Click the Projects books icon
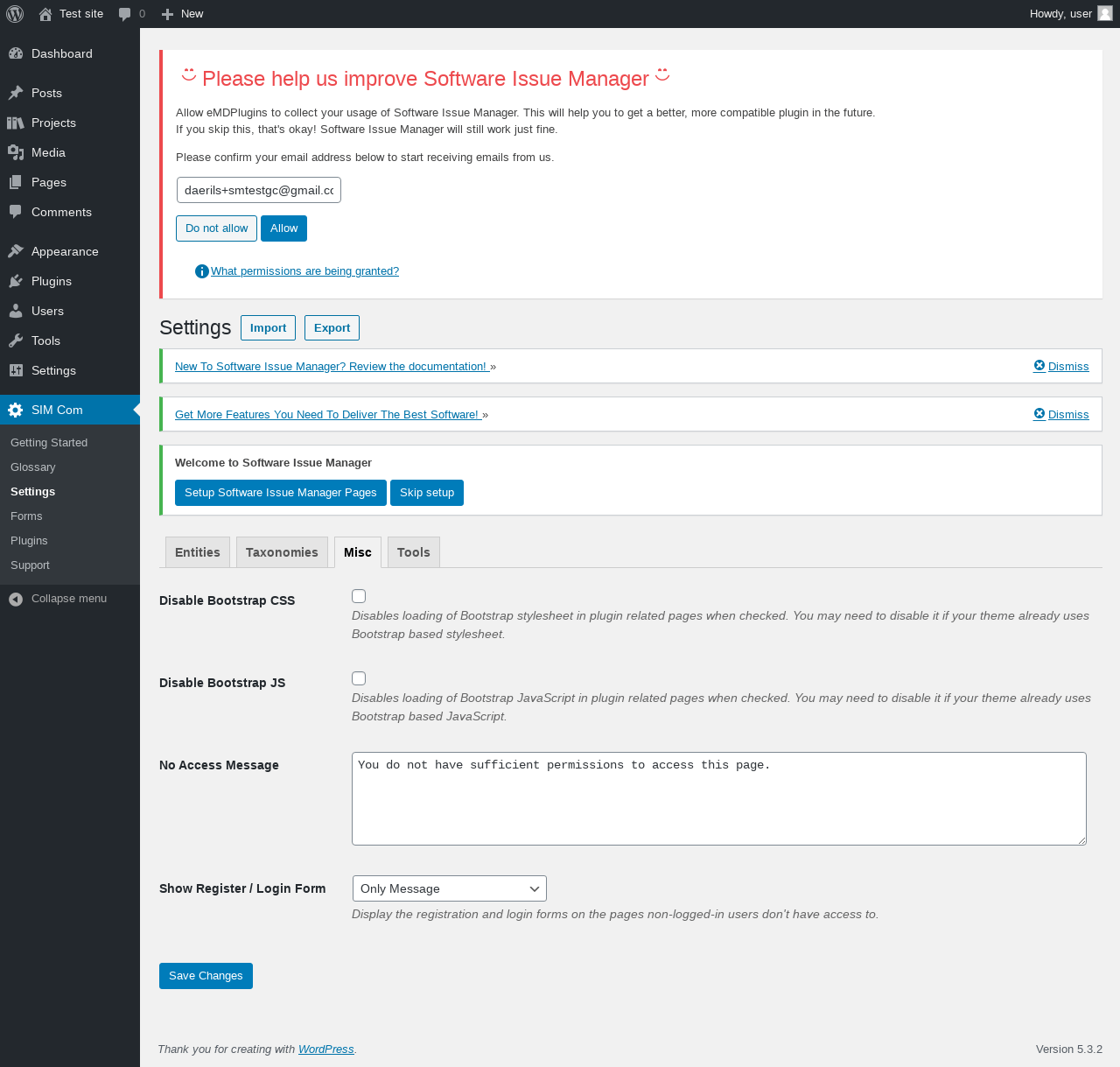 coord(16,123)
